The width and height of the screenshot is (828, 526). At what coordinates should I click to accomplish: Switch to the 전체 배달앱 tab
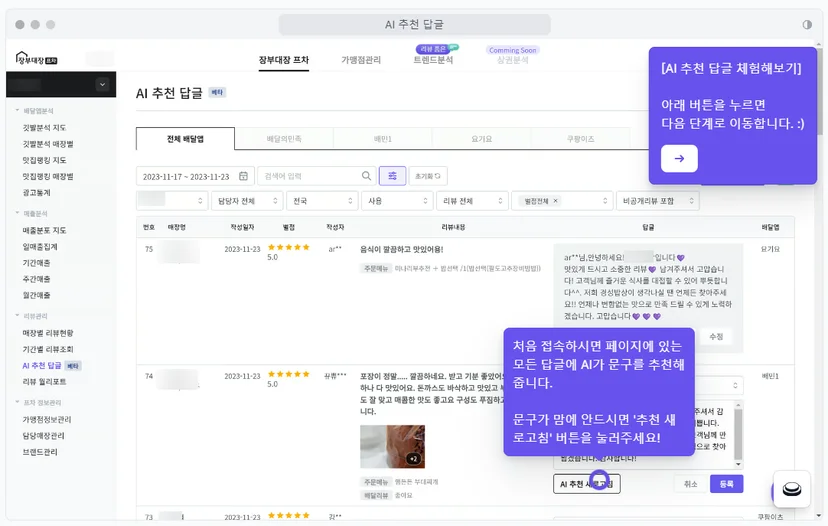tap(185, 139)
